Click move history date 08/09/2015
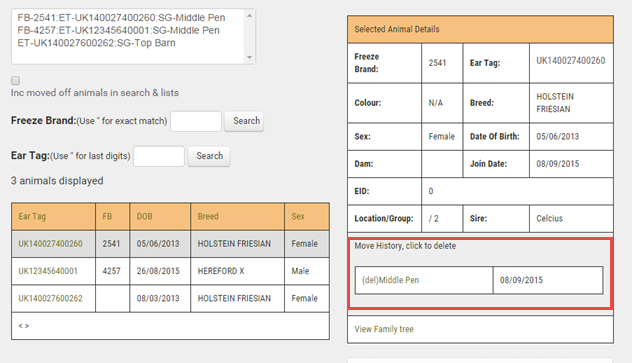This screenshot has height=363, width=632. pos(521,280)
